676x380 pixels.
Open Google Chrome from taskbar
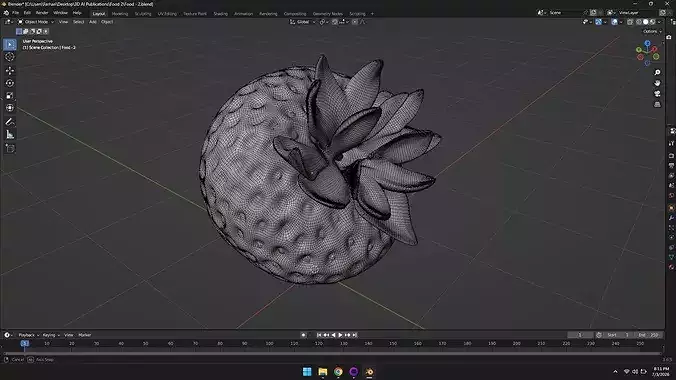[x=338, y=371]
